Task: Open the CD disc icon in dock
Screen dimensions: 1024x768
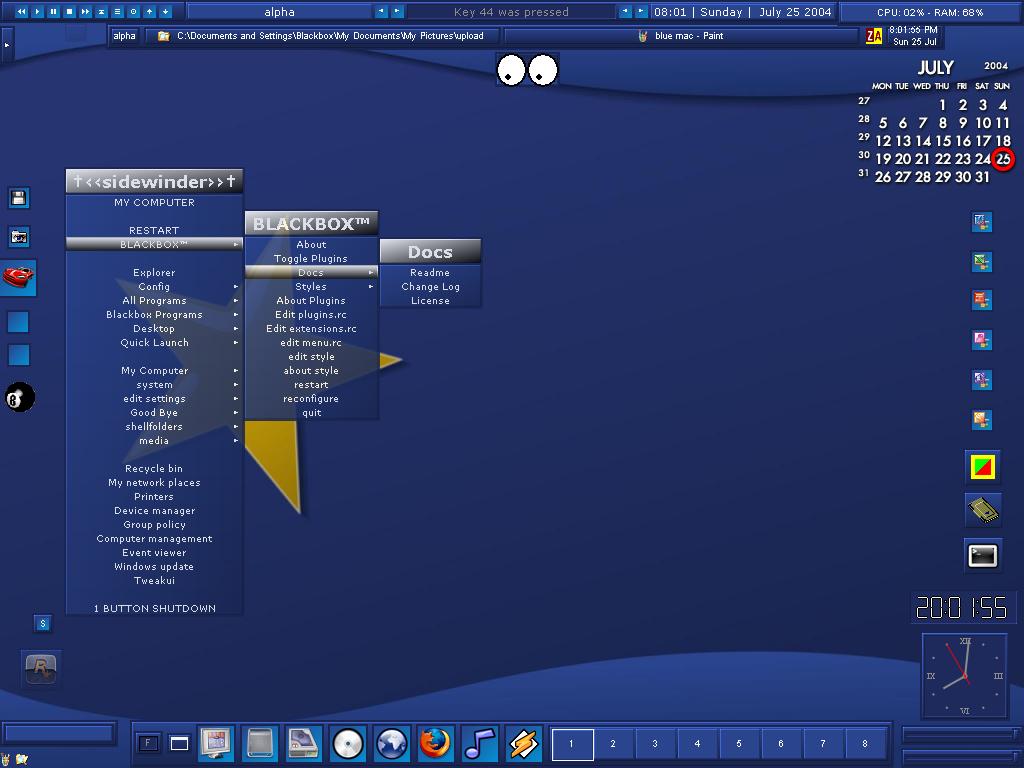Action: point(347,743)
